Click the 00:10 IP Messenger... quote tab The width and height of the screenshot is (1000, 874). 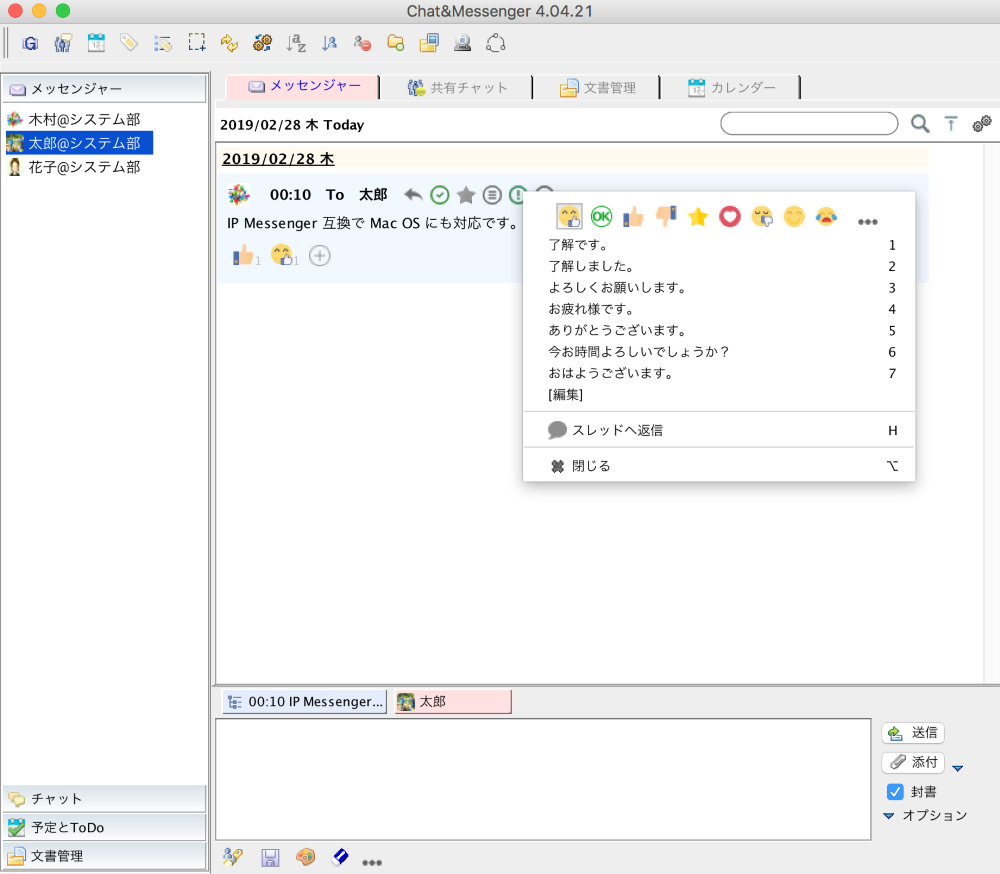point(305,702)
